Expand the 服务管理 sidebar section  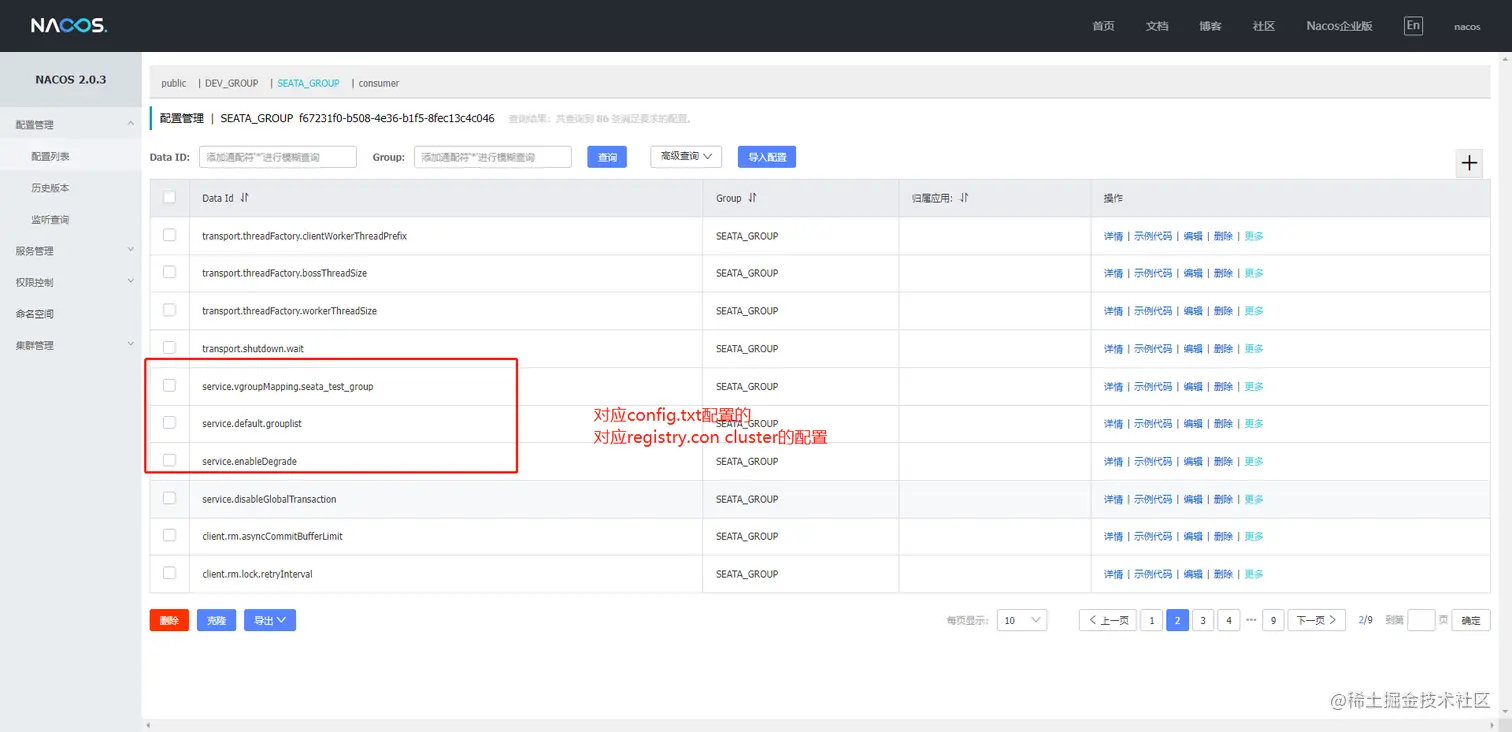coord(70,251)
